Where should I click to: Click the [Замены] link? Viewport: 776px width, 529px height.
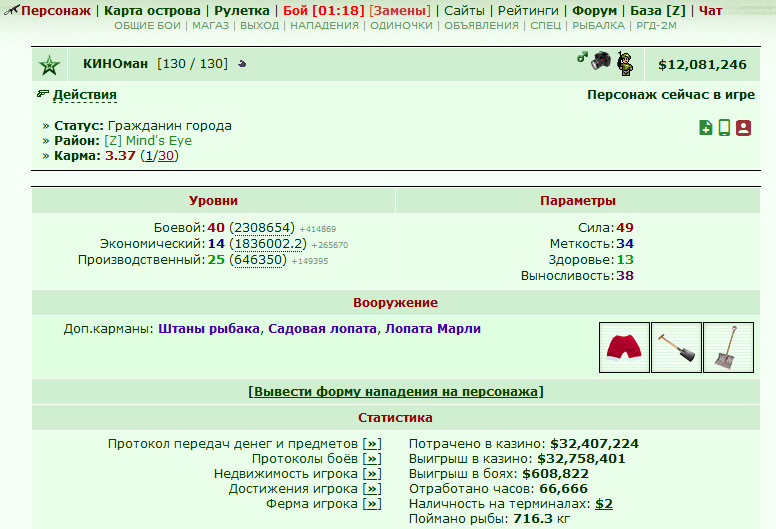point(400,10)
